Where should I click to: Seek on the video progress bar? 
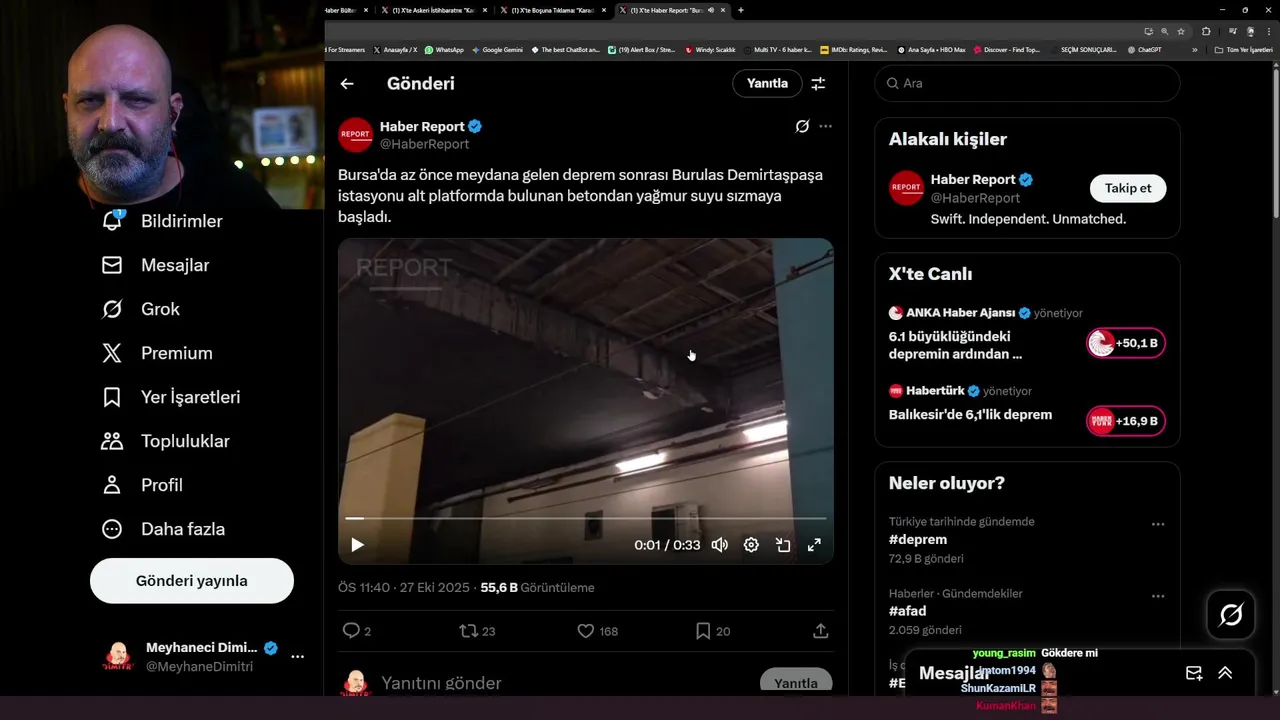pyautogui.click(x=586, y=518)
